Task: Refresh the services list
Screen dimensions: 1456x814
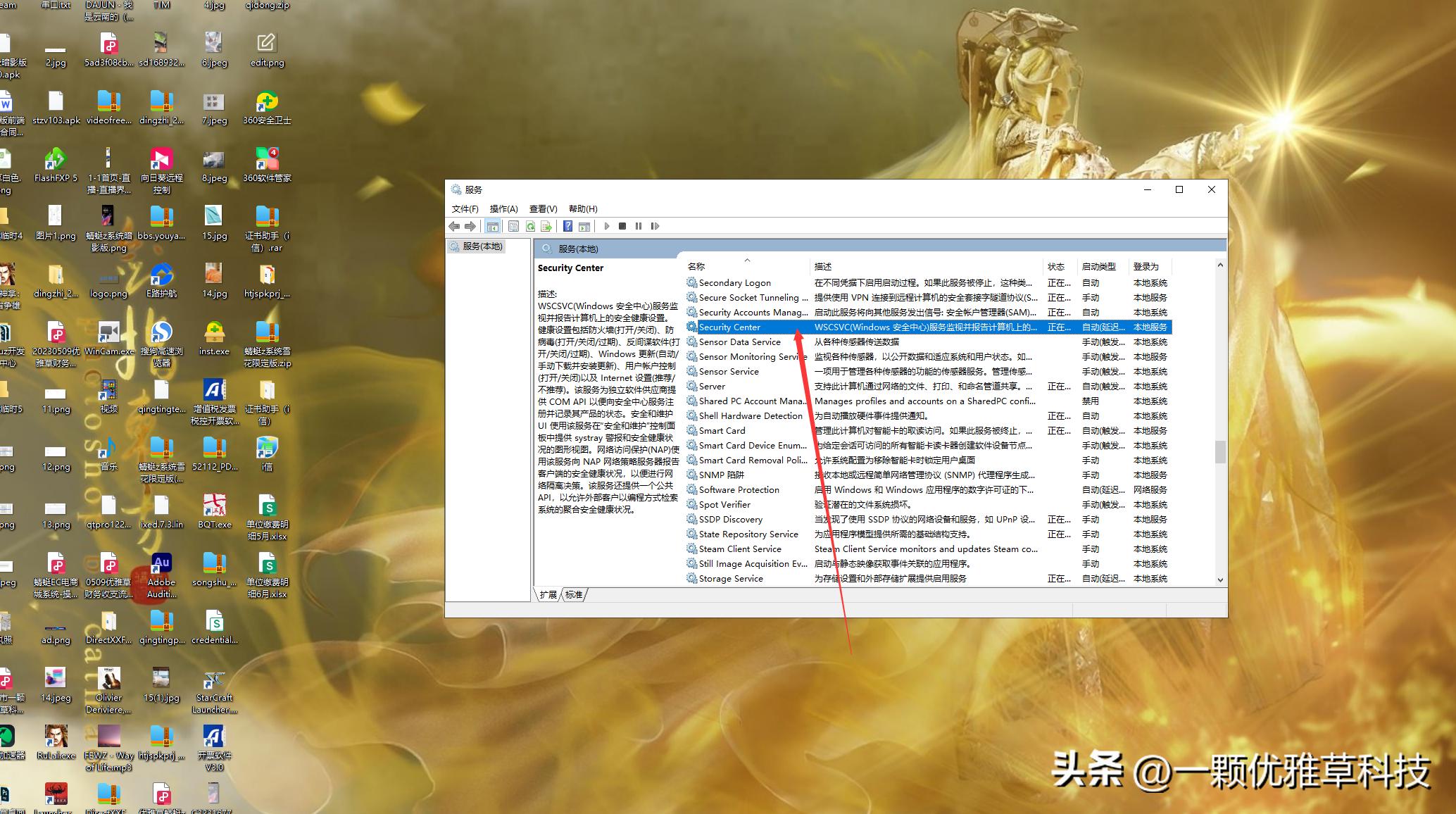Action: click(529, 225)
